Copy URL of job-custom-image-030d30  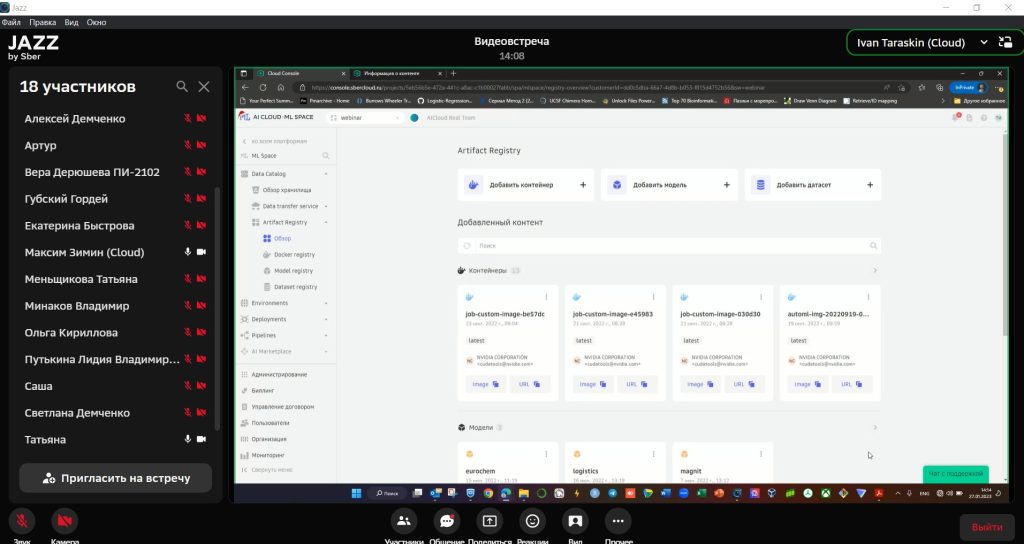coord(744,384)
